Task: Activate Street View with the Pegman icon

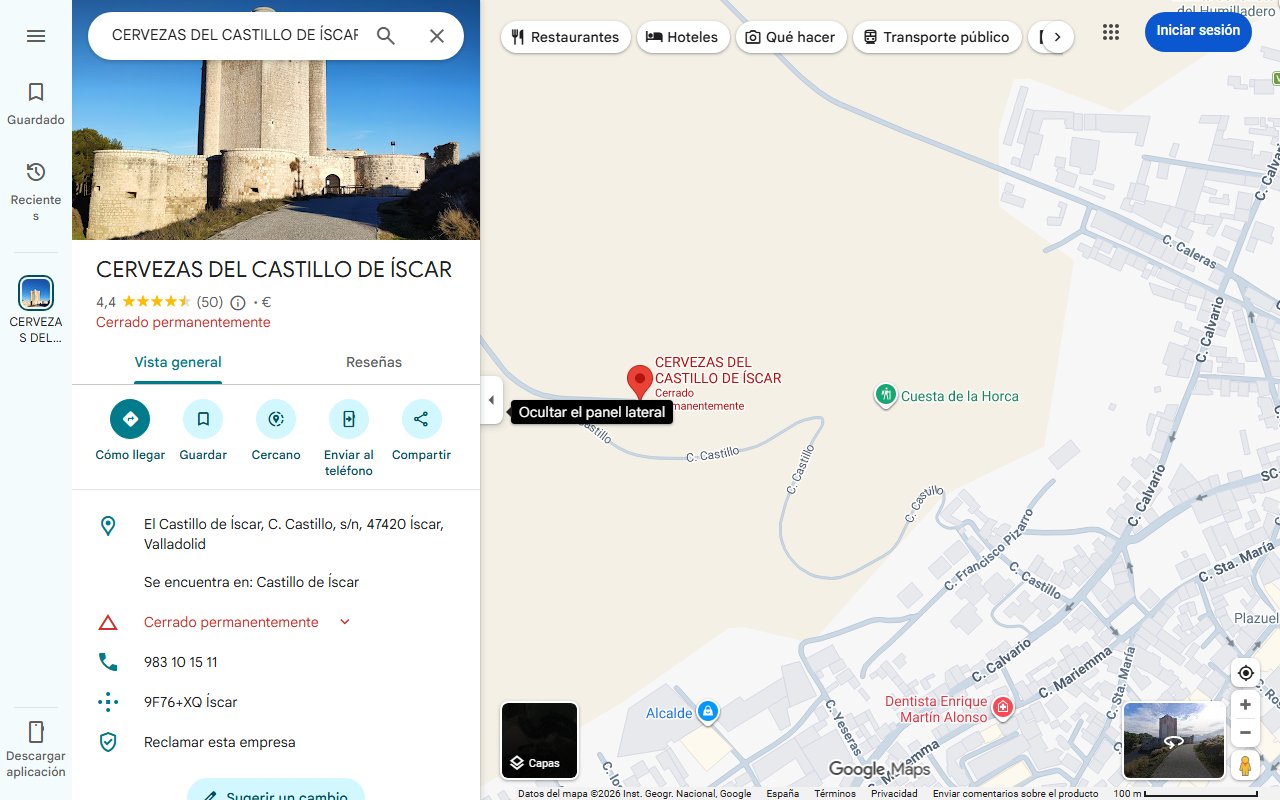Action: (x=1245, y=765)
